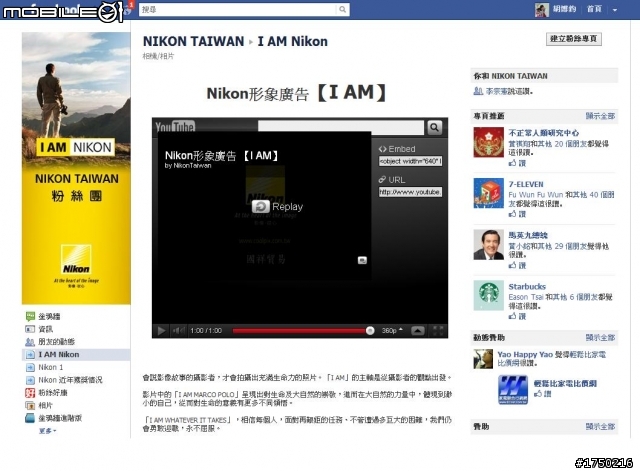Open the recommended page with red emblem
The width and height of the screenshot is (640, 471).
point(489,142)
